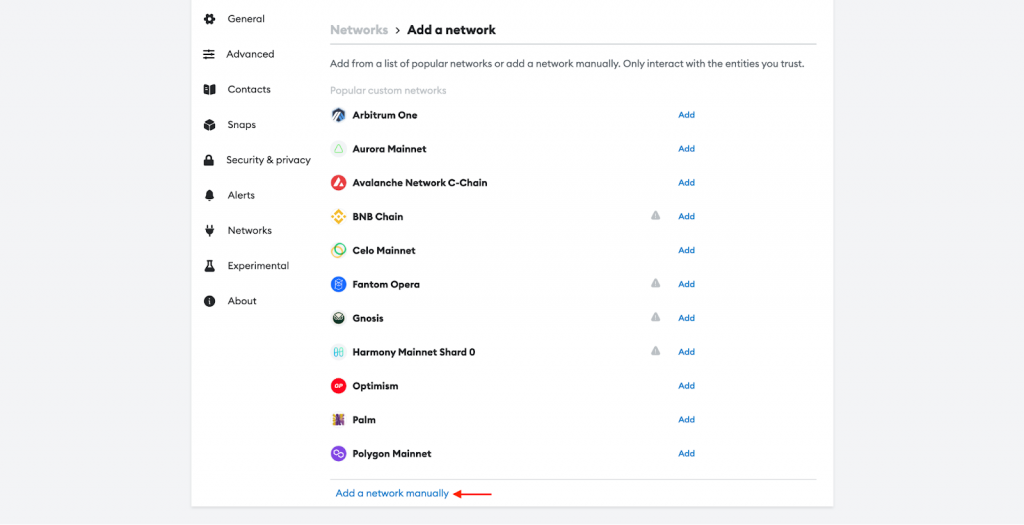
Task: Add the Arbitrum One network
Action: click(686, 115)
